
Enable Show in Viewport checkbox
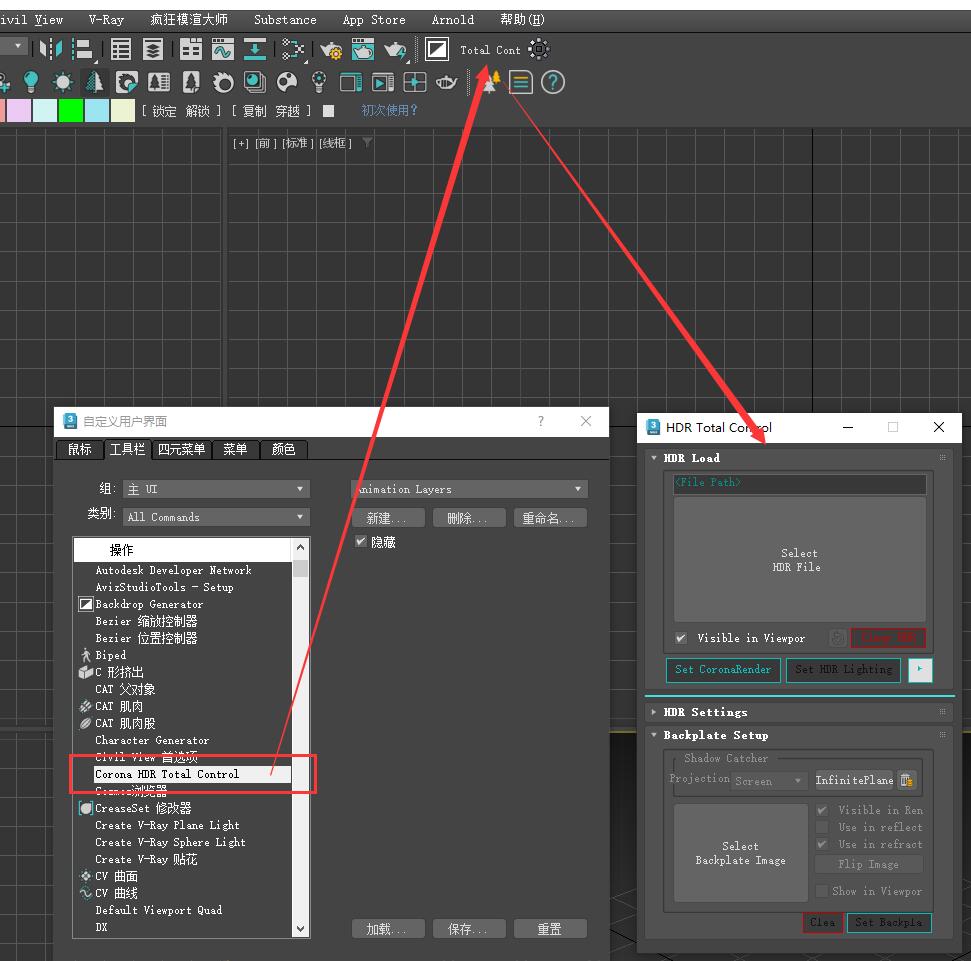(822, 891)
